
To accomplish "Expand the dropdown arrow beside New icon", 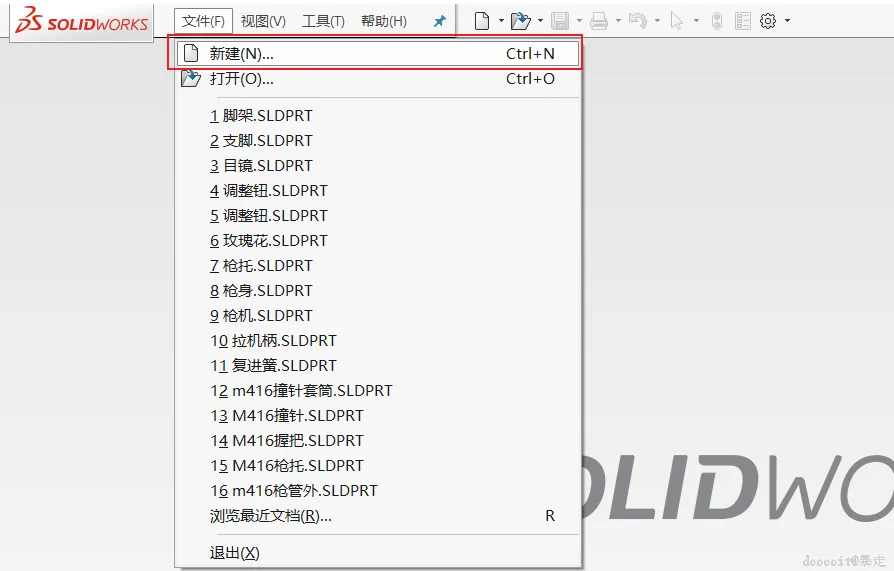I will (501, 21).
